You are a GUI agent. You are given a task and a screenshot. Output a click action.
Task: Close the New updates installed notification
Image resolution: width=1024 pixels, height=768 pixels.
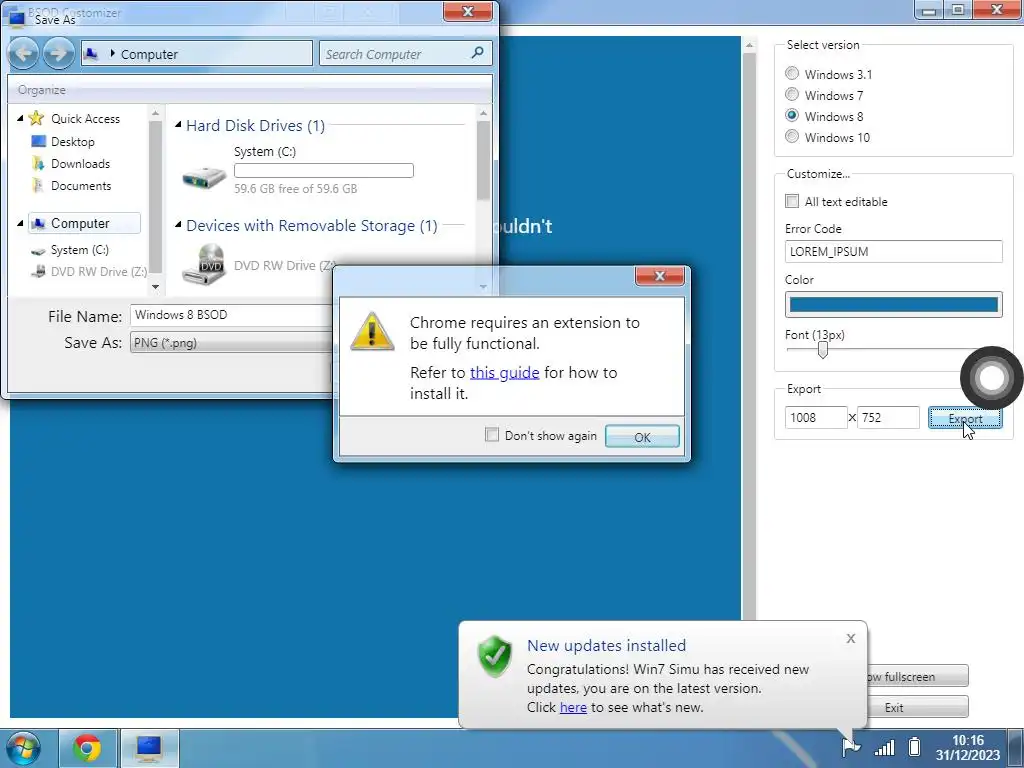coord(850,638)
